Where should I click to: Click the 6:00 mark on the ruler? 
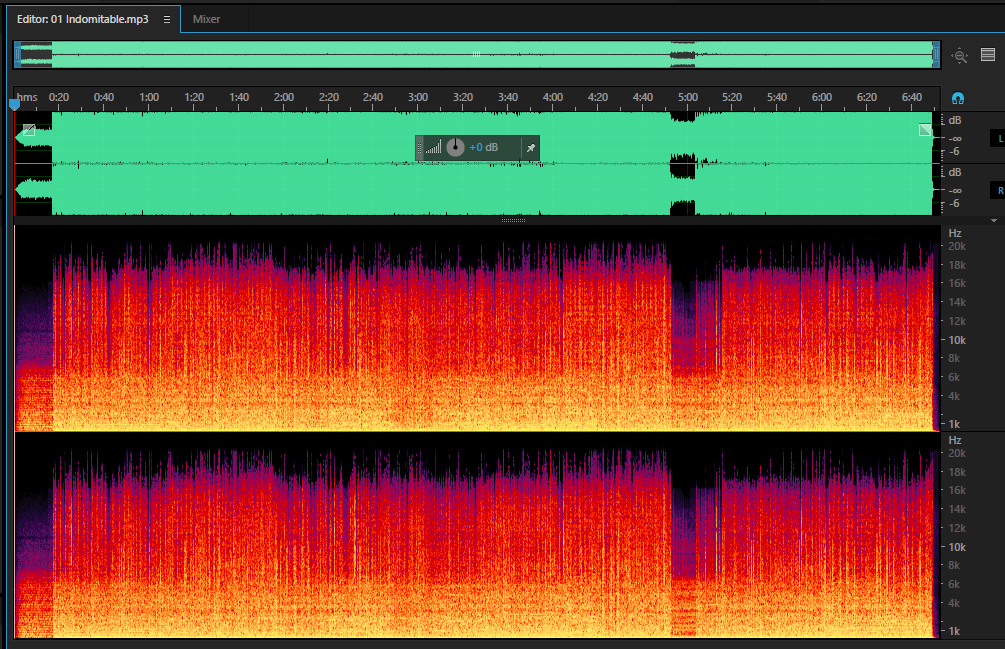(x=822, y=97)
